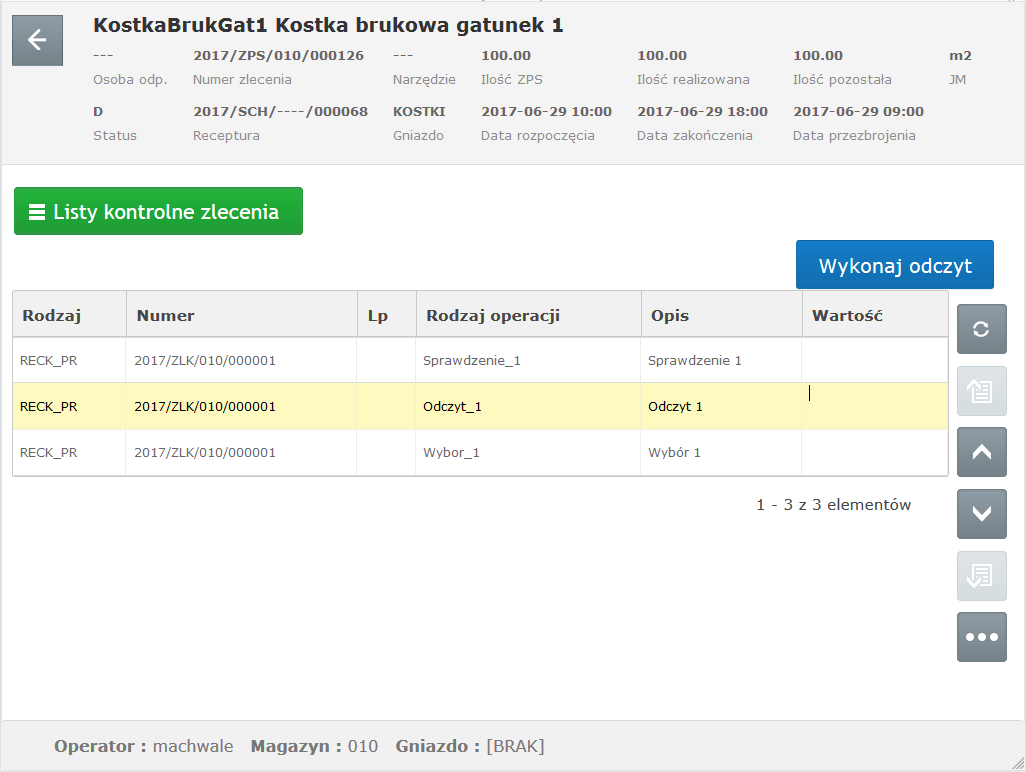This screenshot has height=772, width=1026.
Task: Select the Wybor_1 row
Action: [x=451, y=453]
